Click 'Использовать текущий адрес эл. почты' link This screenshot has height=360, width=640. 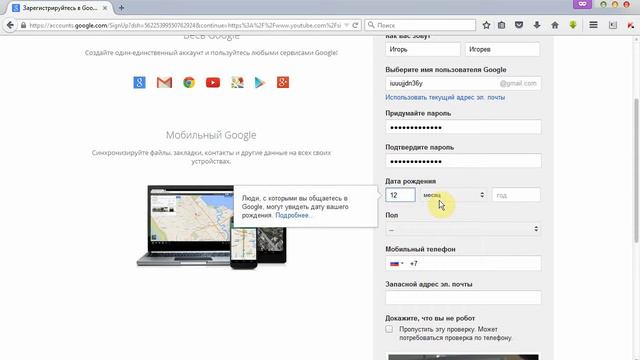coord(445,98)
